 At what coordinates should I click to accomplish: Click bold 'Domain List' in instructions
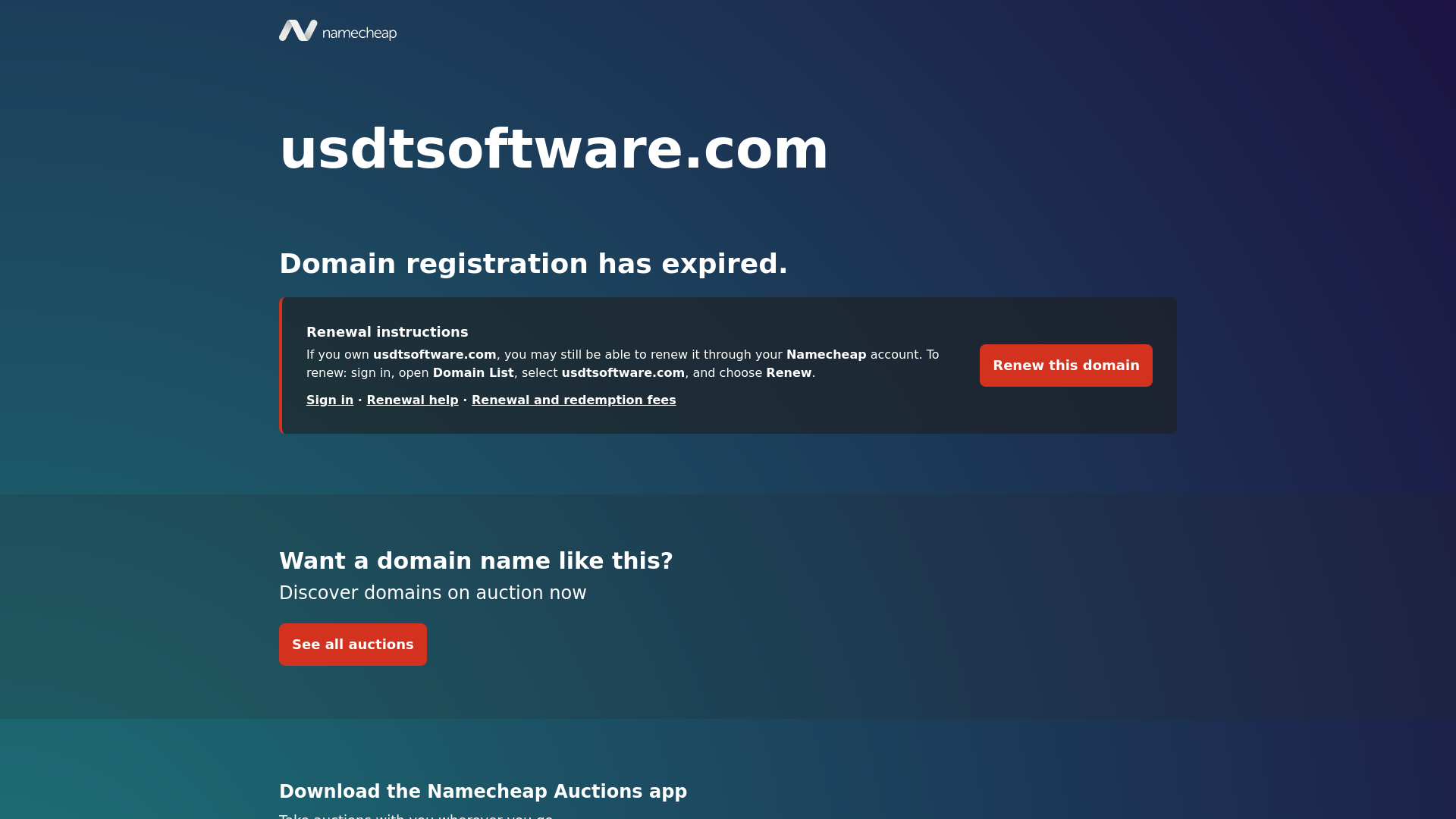click(473, 373)
